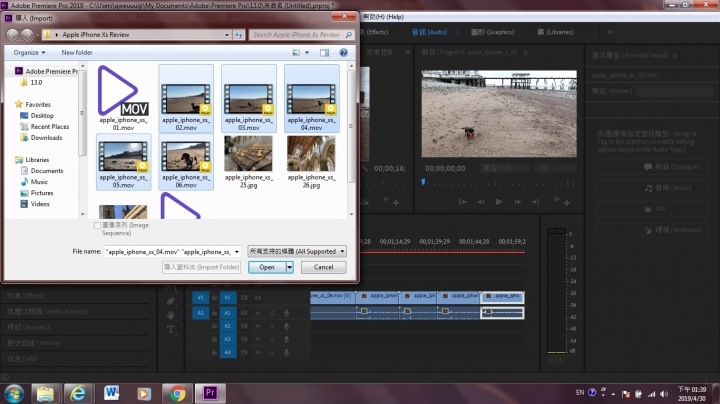The height and width of the screenshot is (404, 720).
Task: Switch to the Audio workspace tab
Action: (429, 32)
